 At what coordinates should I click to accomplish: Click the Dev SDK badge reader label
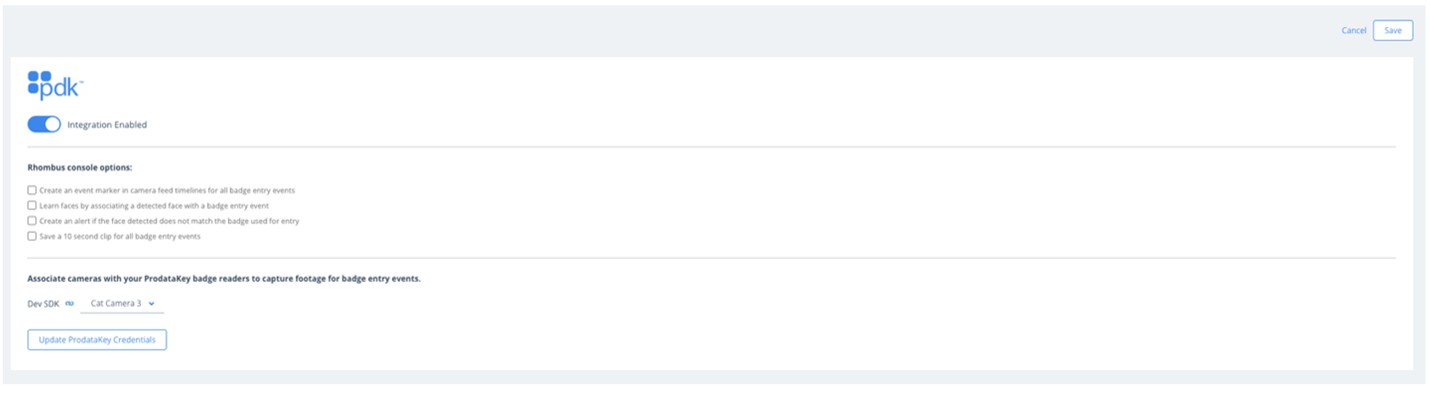coord(43,303)
